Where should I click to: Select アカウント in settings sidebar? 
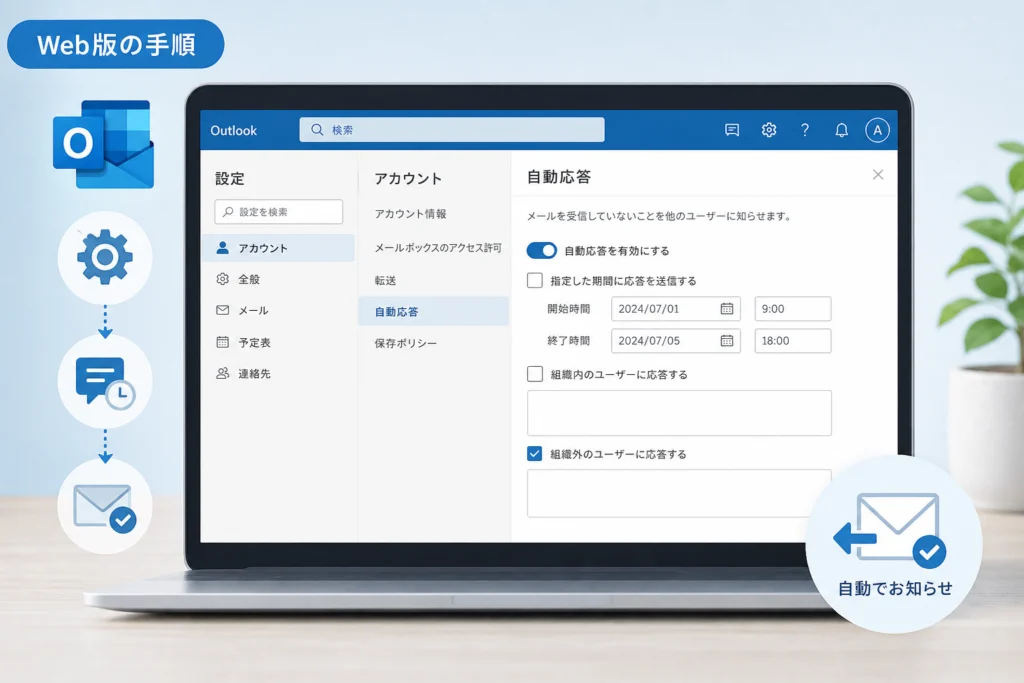tap(279, 248)
